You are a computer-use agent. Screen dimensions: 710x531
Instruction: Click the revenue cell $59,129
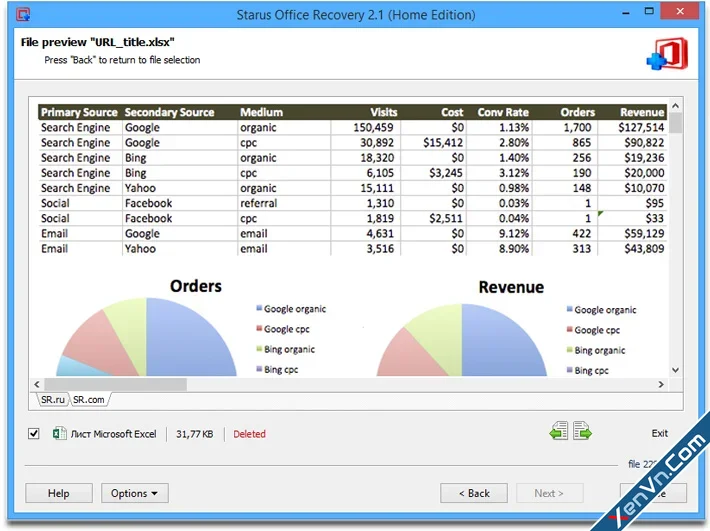[x=644, y=234]
